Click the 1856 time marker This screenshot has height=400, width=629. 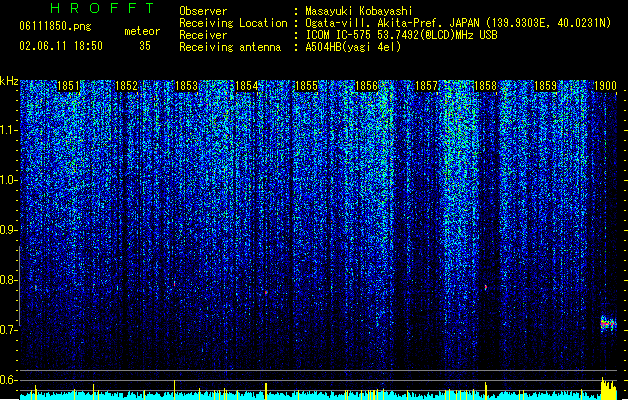(367, 86)
